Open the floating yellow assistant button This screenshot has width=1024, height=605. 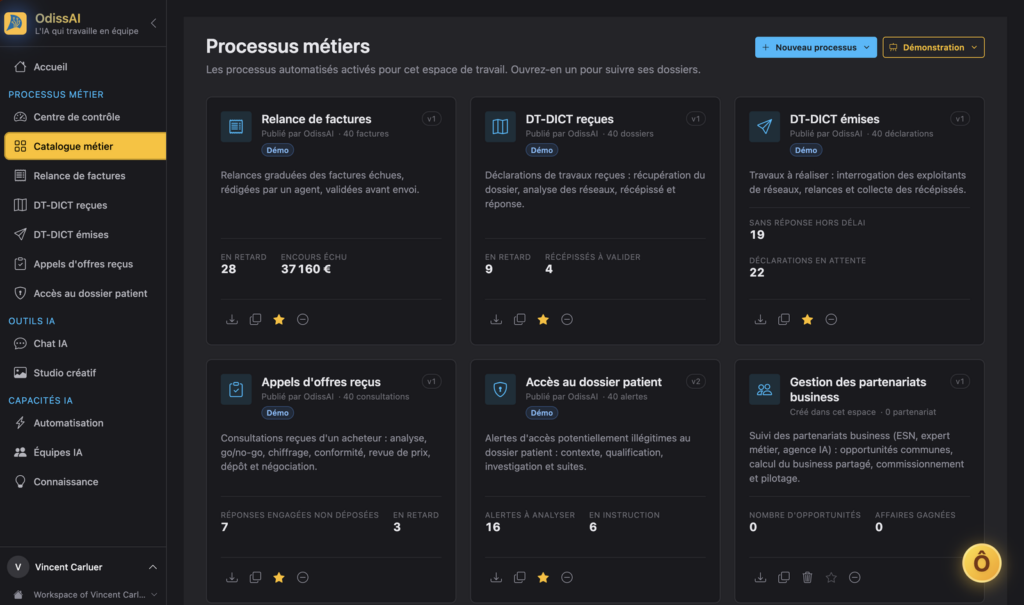pos(981,563)
